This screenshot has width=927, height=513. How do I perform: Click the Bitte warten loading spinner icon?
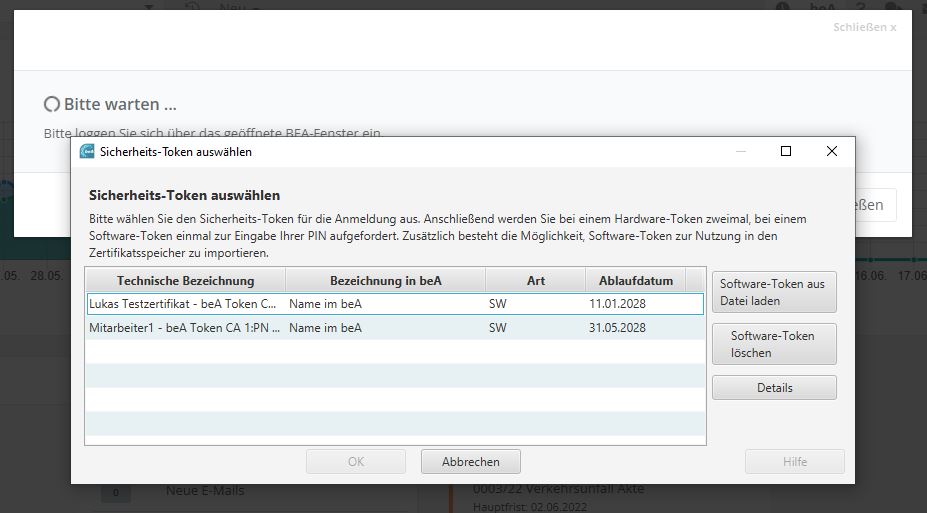tap(52, 104)
